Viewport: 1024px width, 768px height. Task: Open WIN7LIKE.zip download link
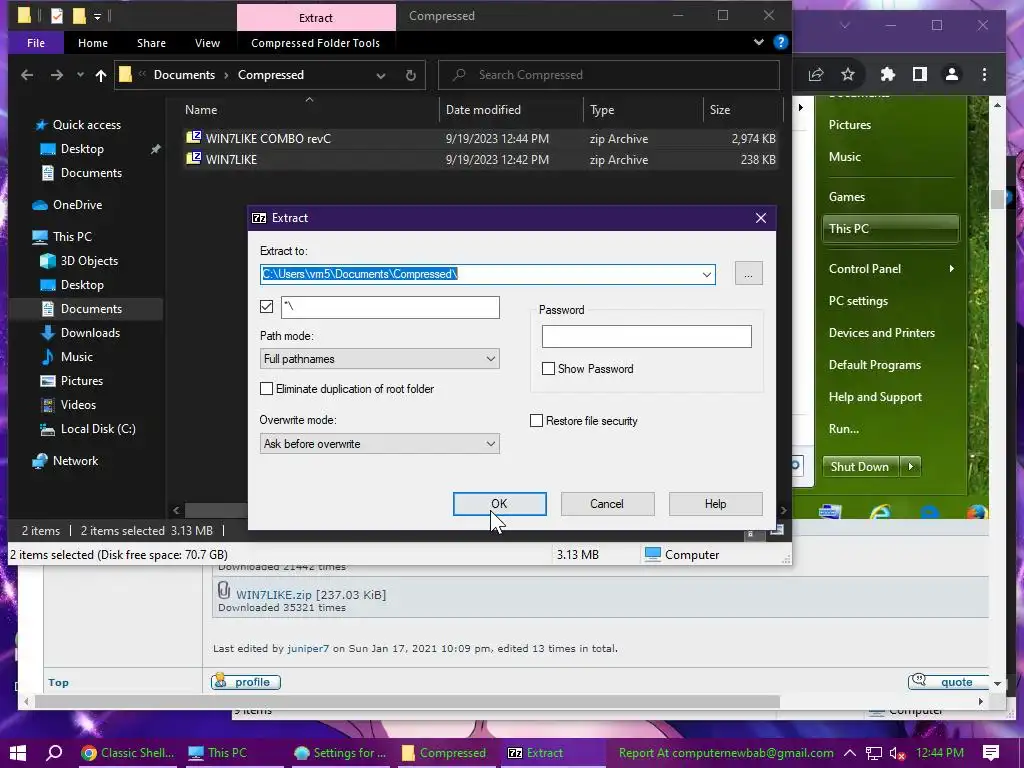274,595
